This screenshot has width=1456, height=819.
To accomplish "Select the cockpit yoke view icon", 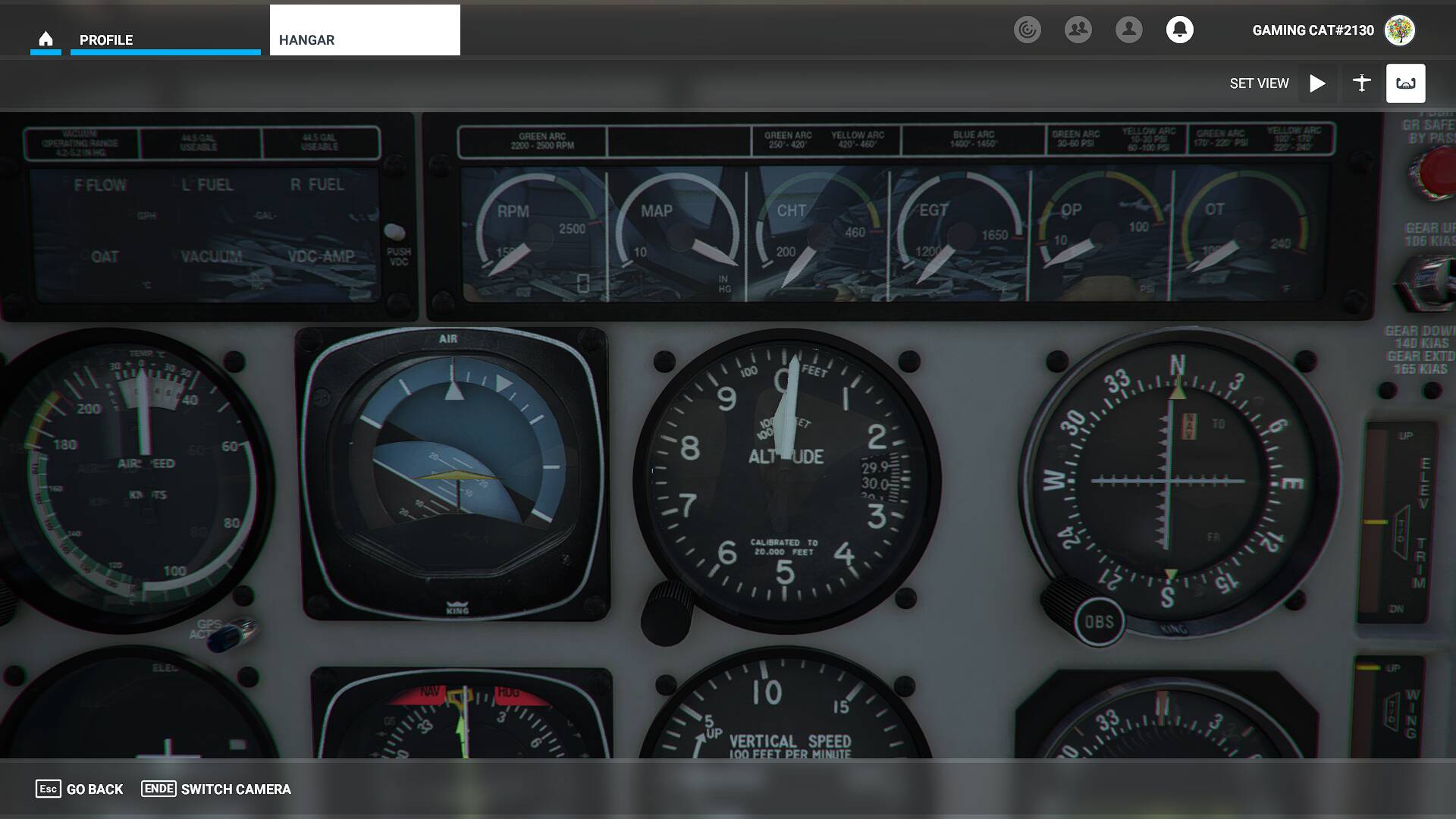I will coord(1405,83).
